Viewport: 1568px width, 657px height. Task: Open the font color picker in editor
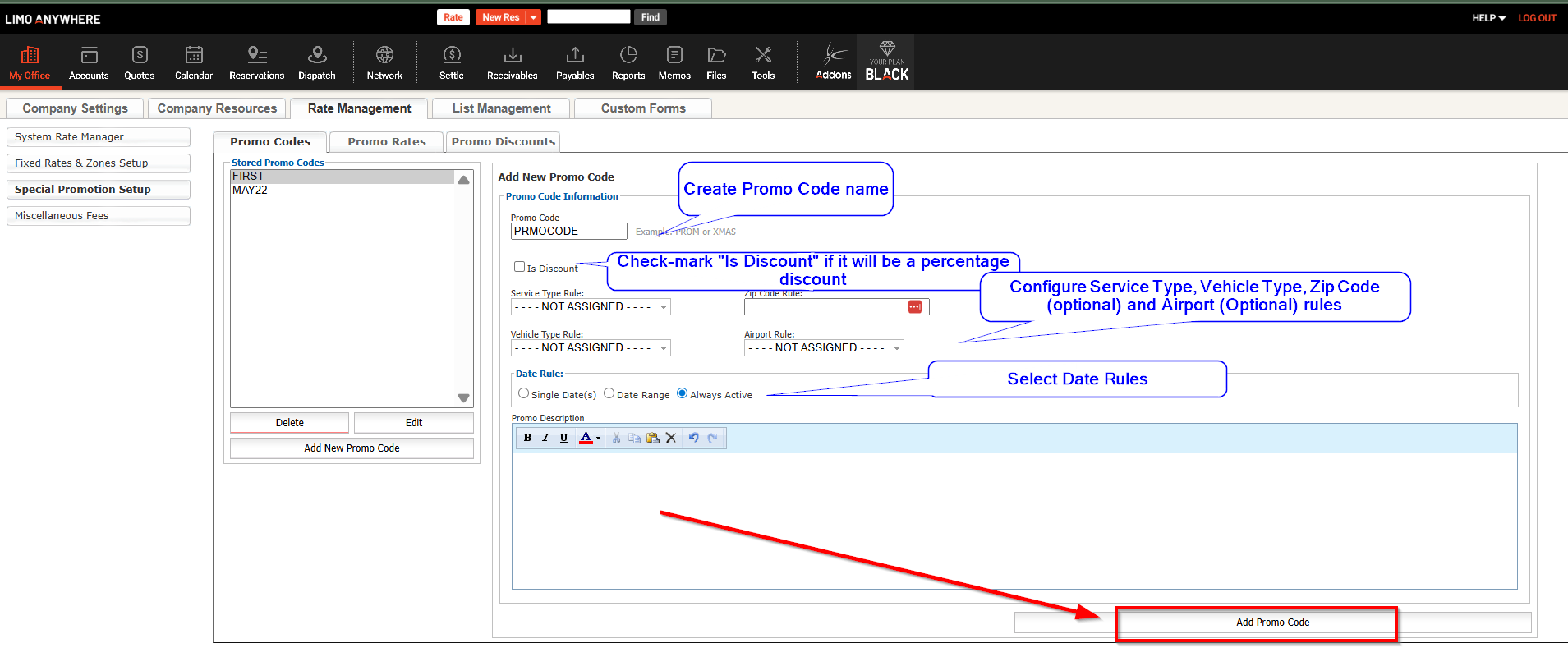590,438
